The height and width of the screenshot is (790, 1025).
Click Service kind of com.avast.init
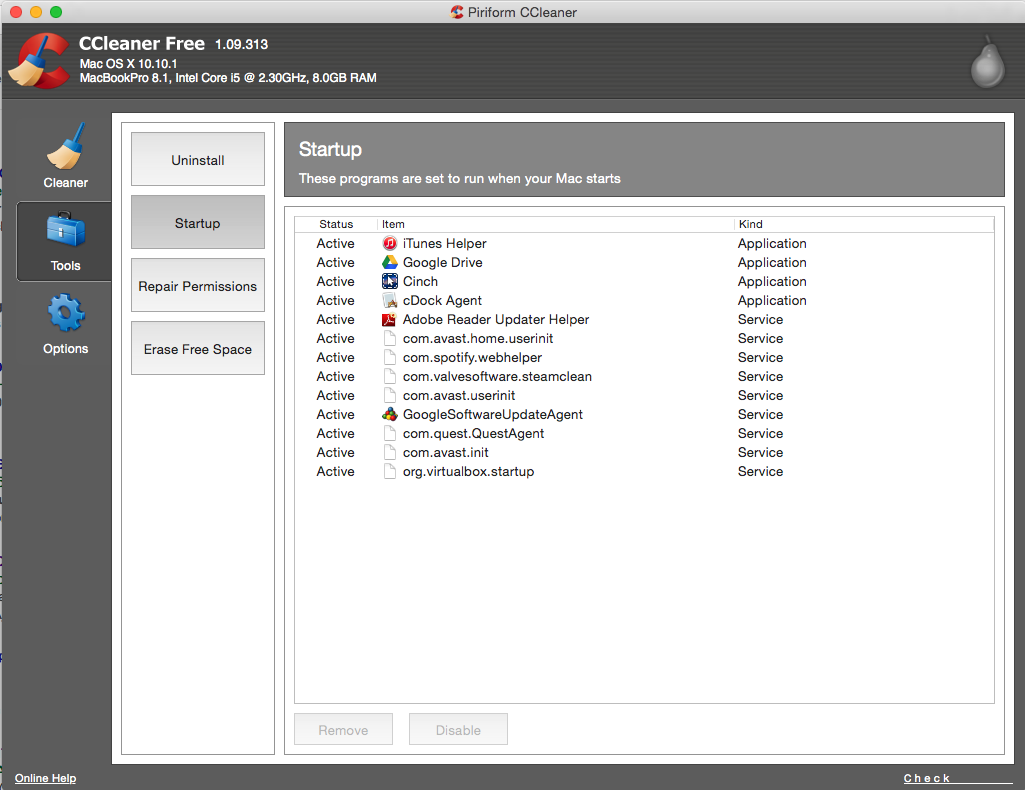point(760,452)
